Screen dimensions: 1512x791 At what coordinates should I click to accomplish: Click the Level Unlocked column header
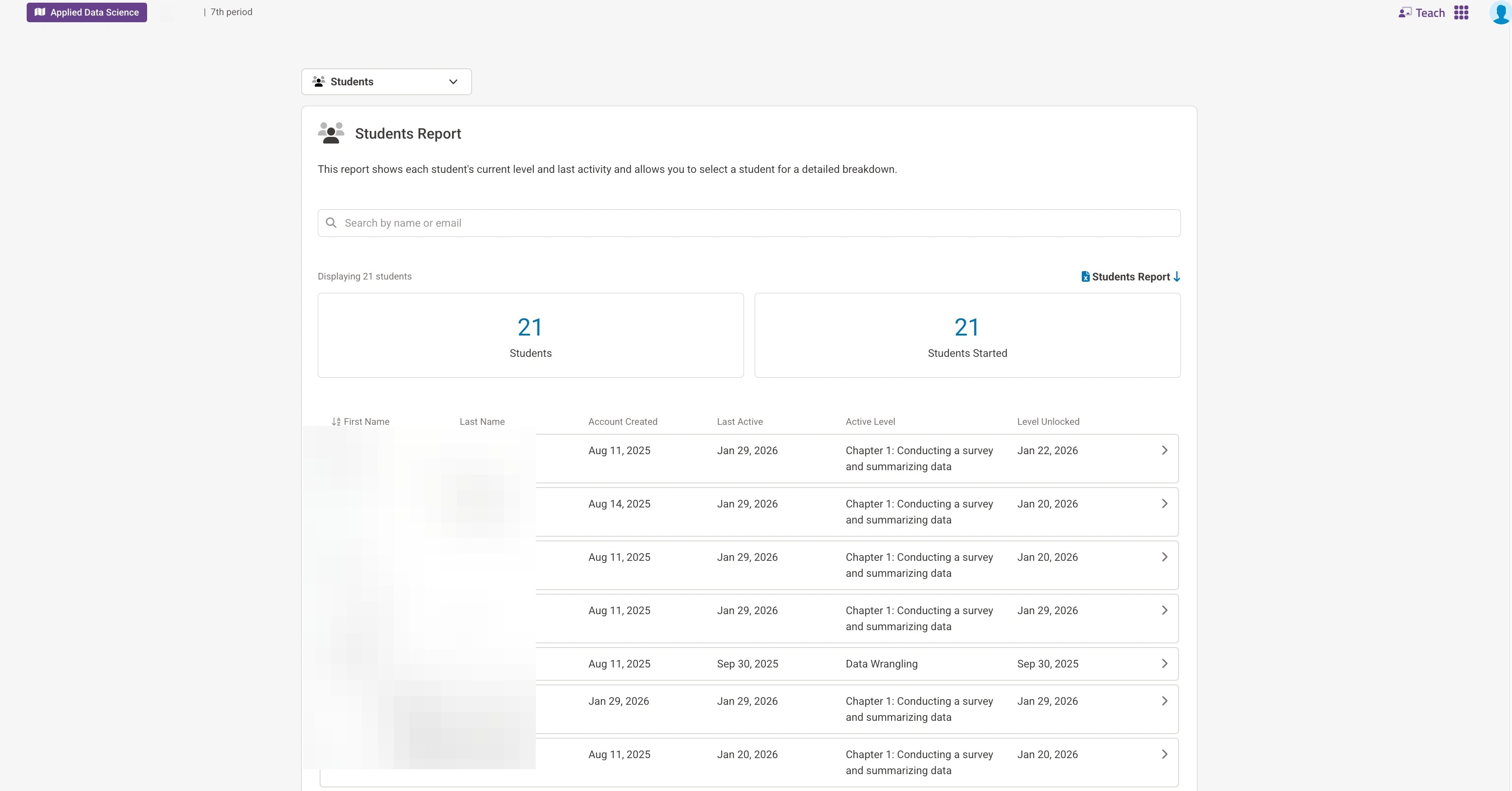click(1048, 422)
